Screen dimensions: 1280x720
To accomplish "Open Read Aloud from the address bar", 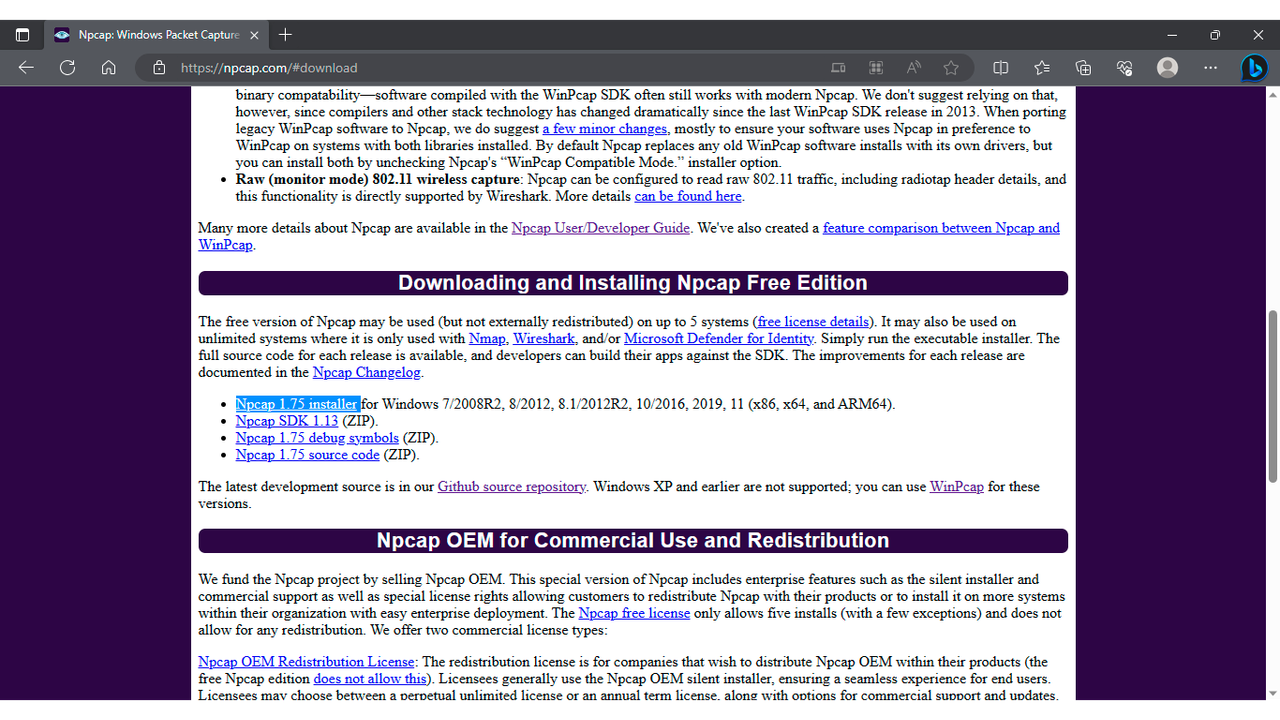I will pos(913,68).
